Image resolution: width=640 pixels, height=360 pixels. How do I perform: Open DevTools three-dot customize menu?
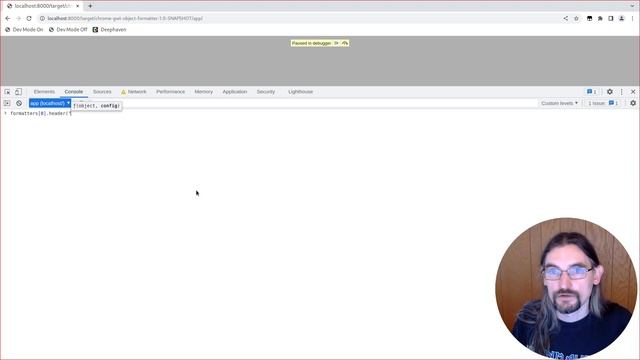coord(622,92)
